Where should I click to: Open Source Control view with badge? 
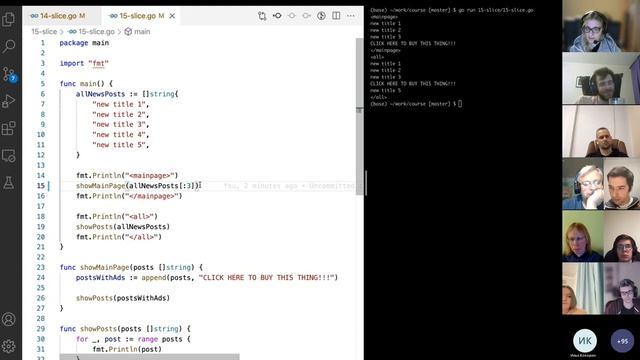(x=9, y=74)
